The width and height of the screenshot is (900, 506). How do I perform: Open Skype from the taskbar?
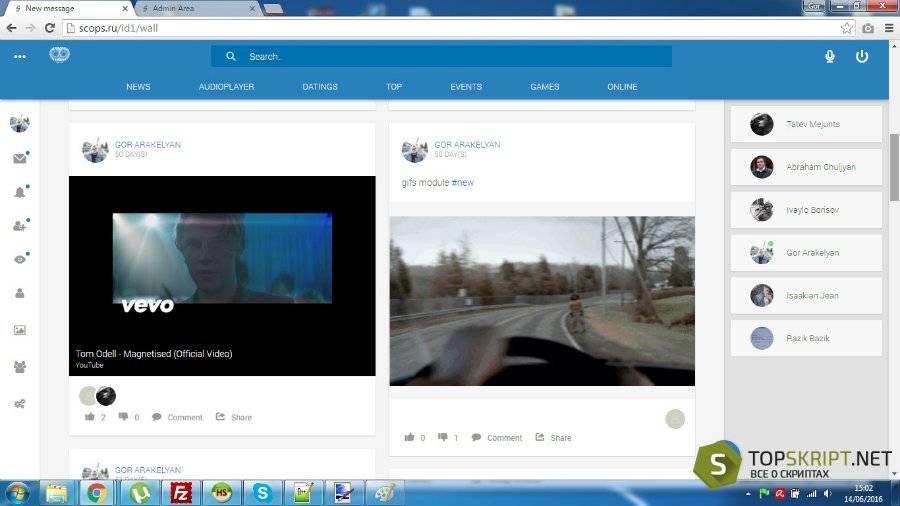262,493
